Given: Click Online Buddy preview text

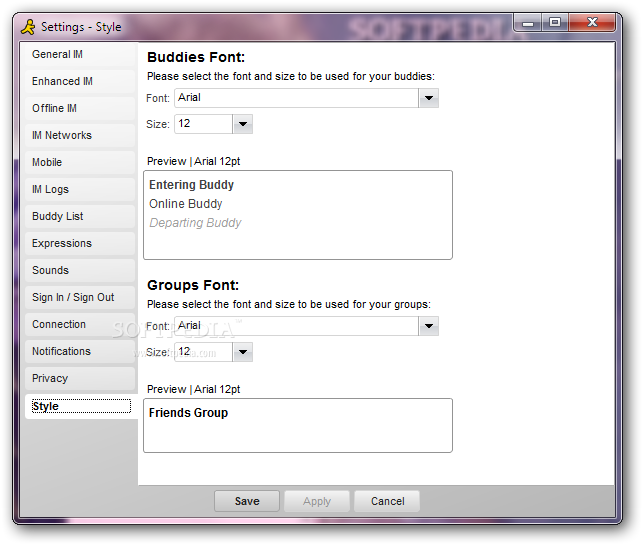Looking at the screenshot, I should click(186, 204).
